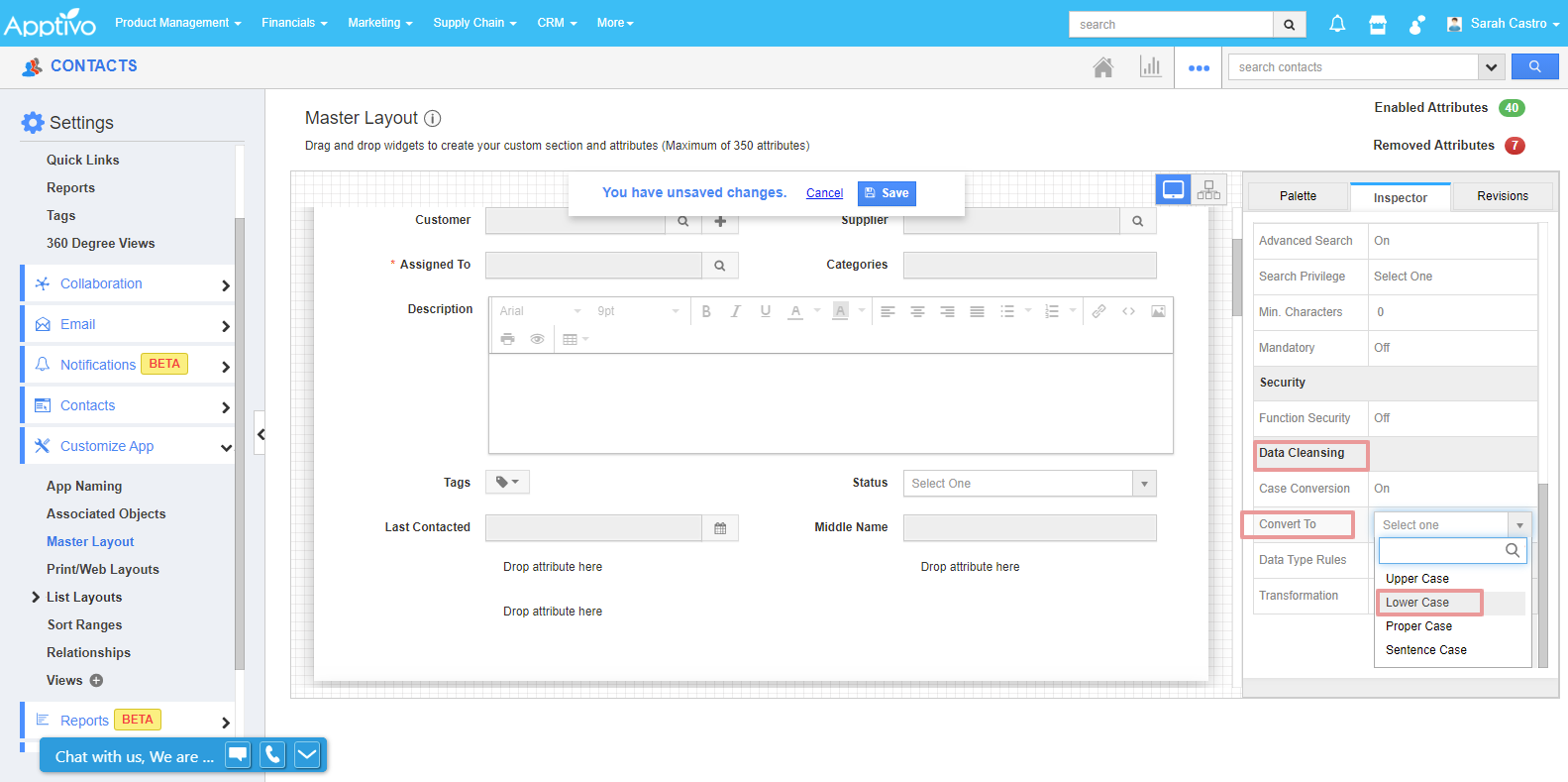The width and height of the screenshot is (1568, 782).
Task: Open the Master Layout sidebar link
Action: tap(90, 541)
